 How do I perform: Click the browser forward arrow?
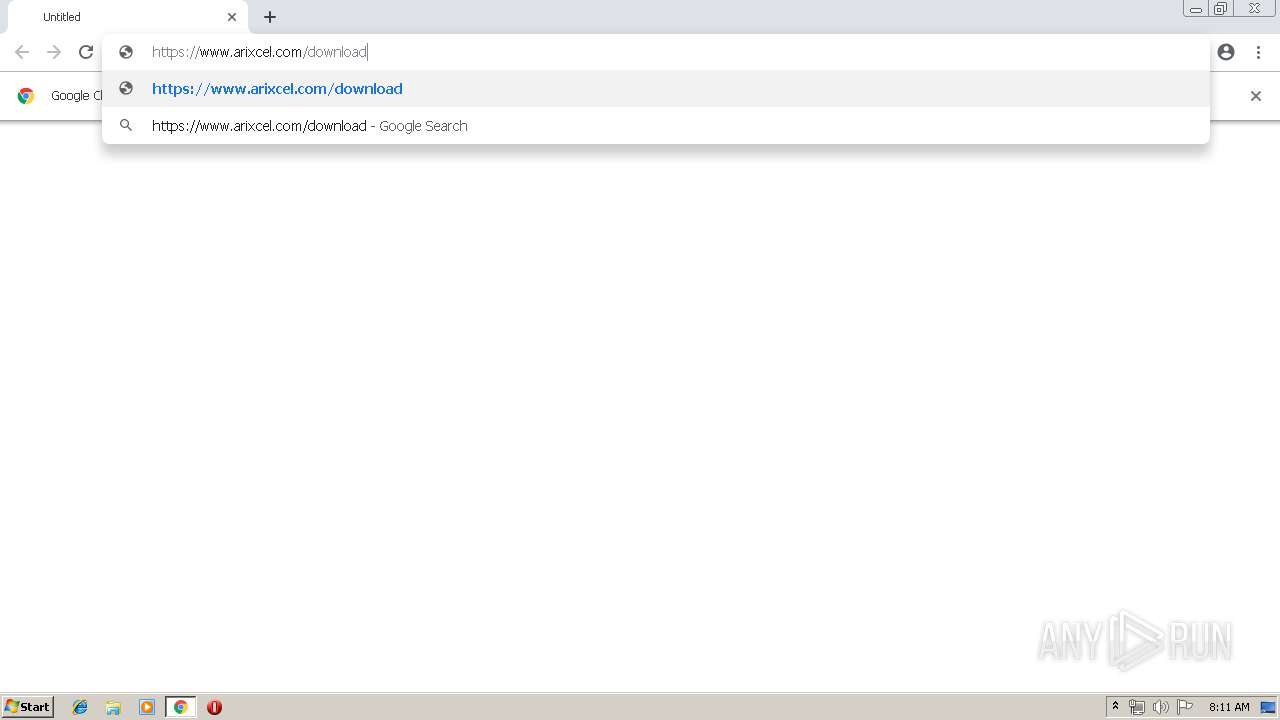[54, 52]
